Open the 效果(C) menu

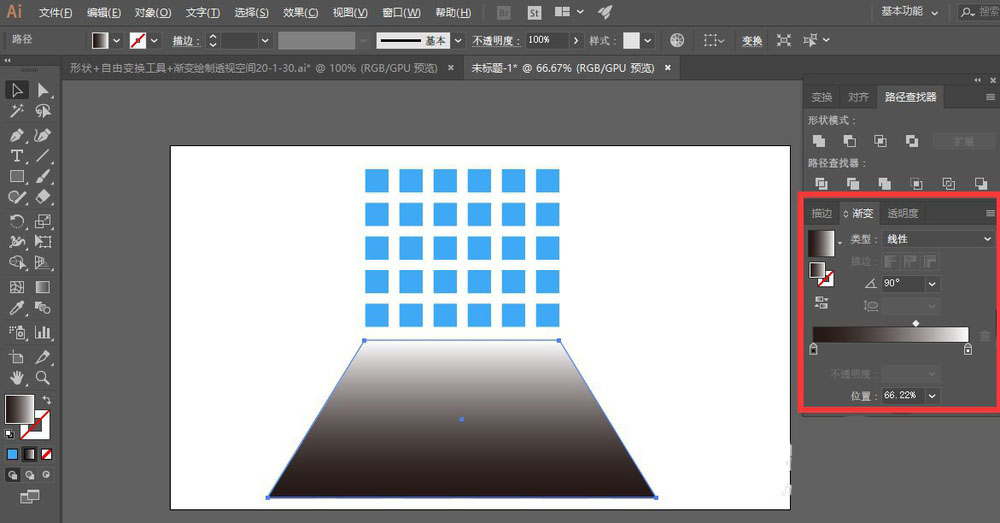pos(300,13)
